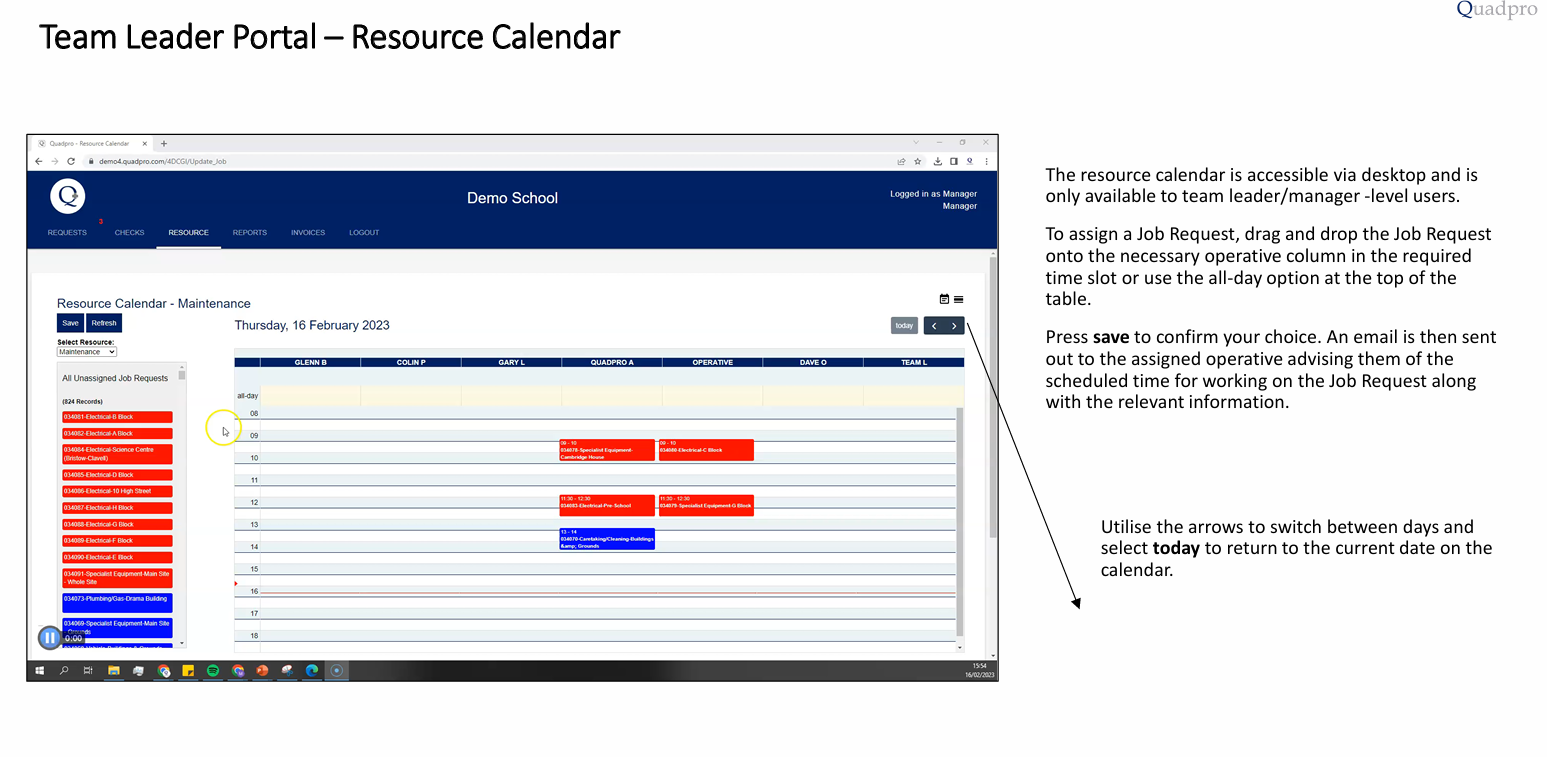Image resolution: width=1547 pixels, height=757 pixels.
Task: Open event 034070-Caretaking/Cleaning-Buildings & Grounds
Action: point(607,539)
